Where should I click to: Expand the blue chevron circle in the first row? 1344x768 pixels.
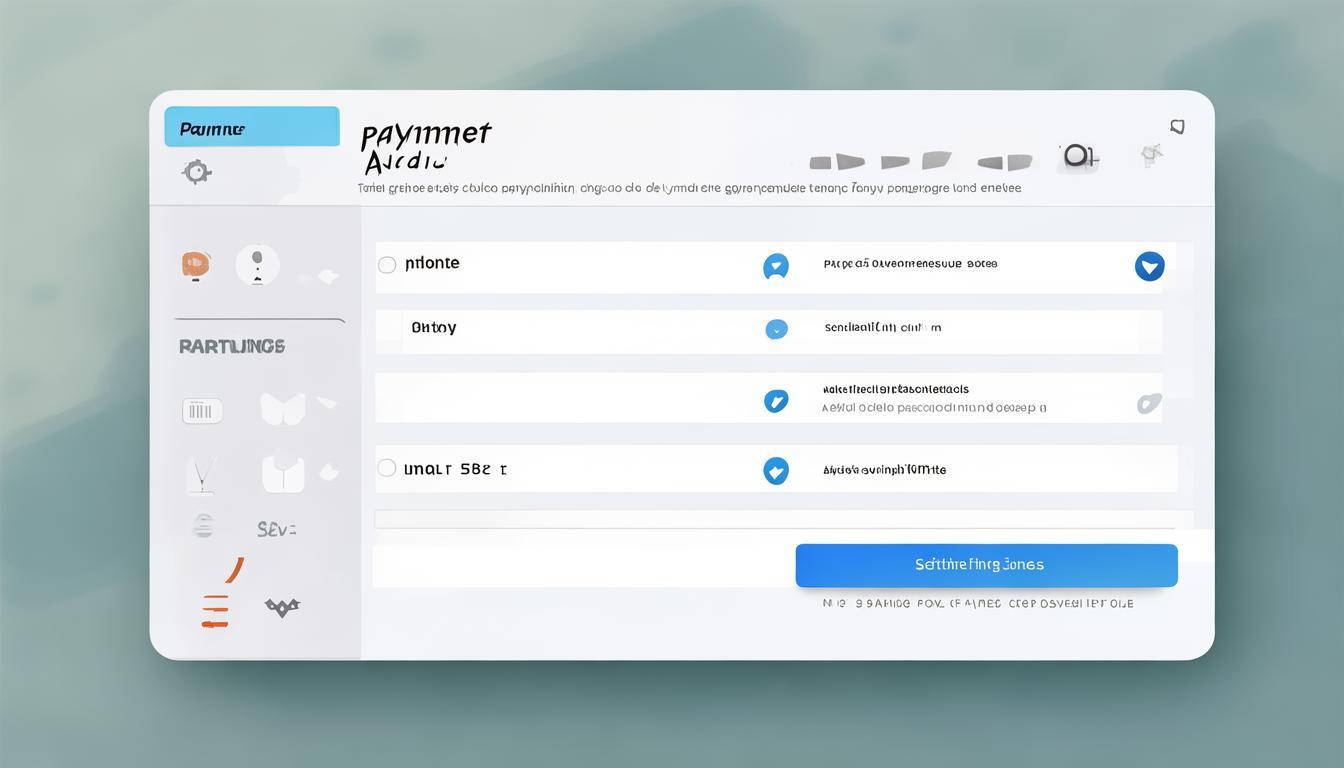[x=776, y=266]
